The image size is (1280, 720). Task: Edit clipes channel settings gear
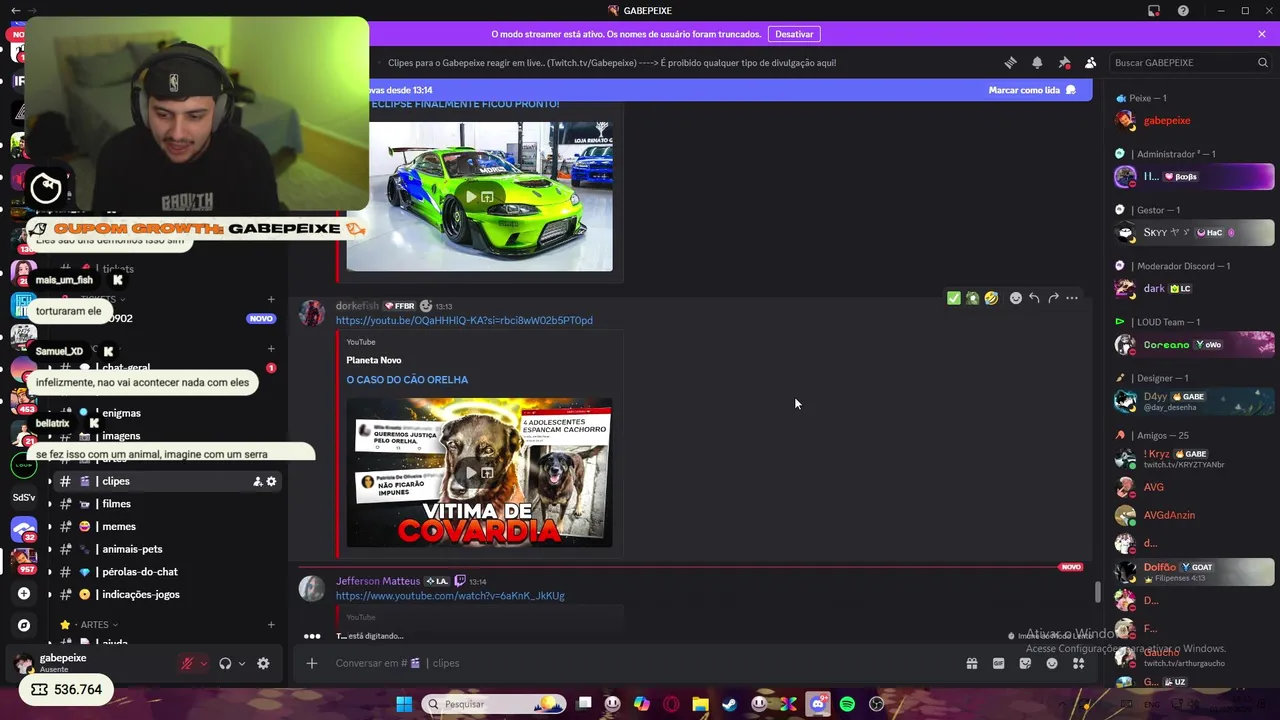click(271, 481)
